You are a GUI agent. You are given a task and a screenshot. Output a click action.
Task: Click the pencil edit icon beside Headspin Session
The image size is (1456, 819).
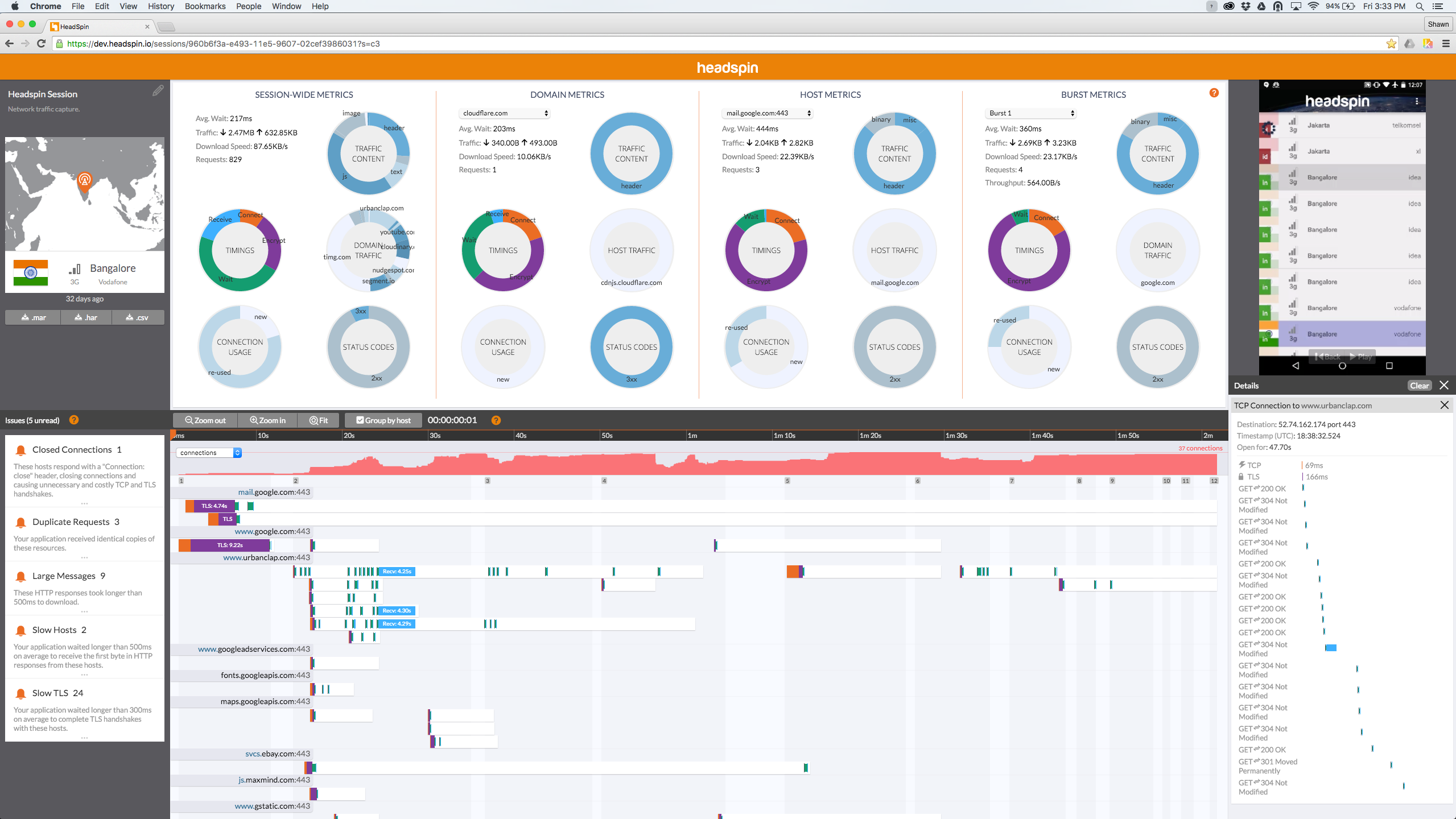158,90
